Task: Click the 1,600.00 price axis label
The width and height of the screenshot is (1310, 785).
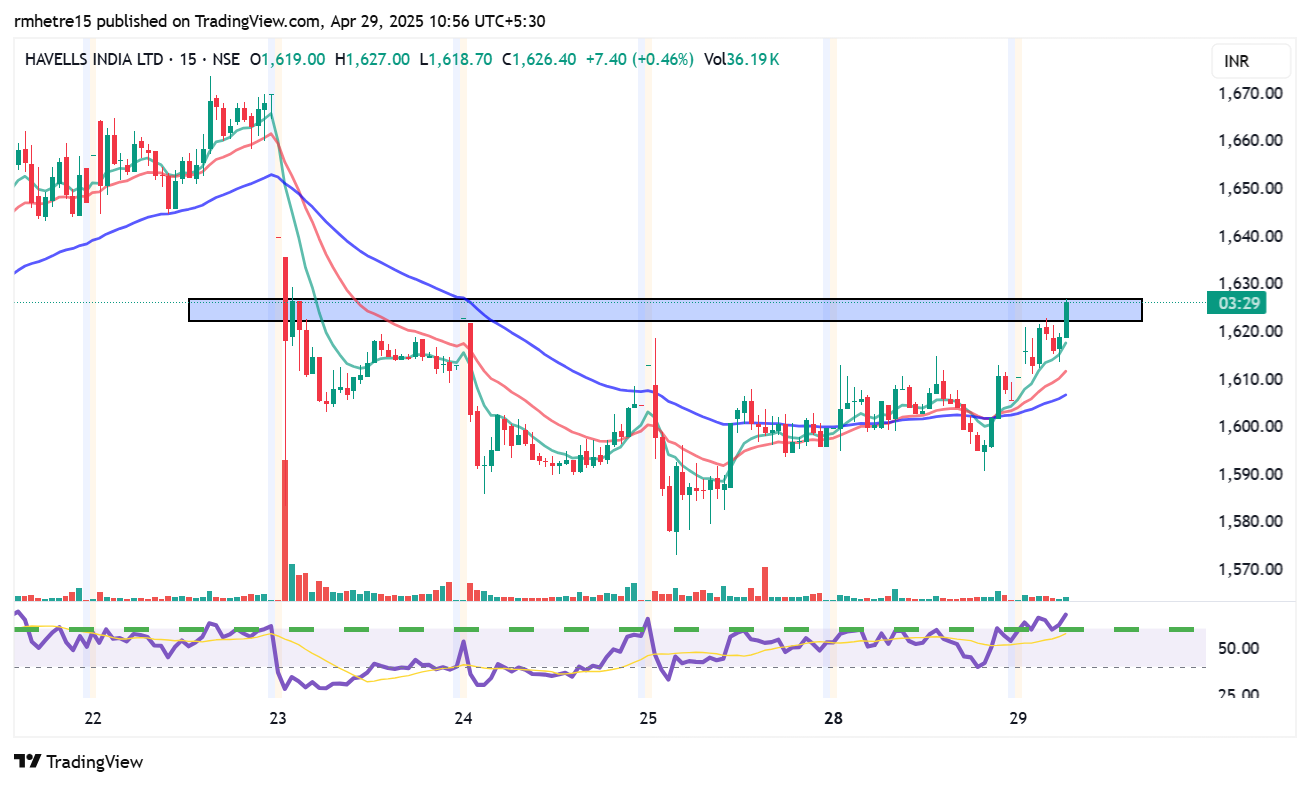Action: pos(1250,426)
